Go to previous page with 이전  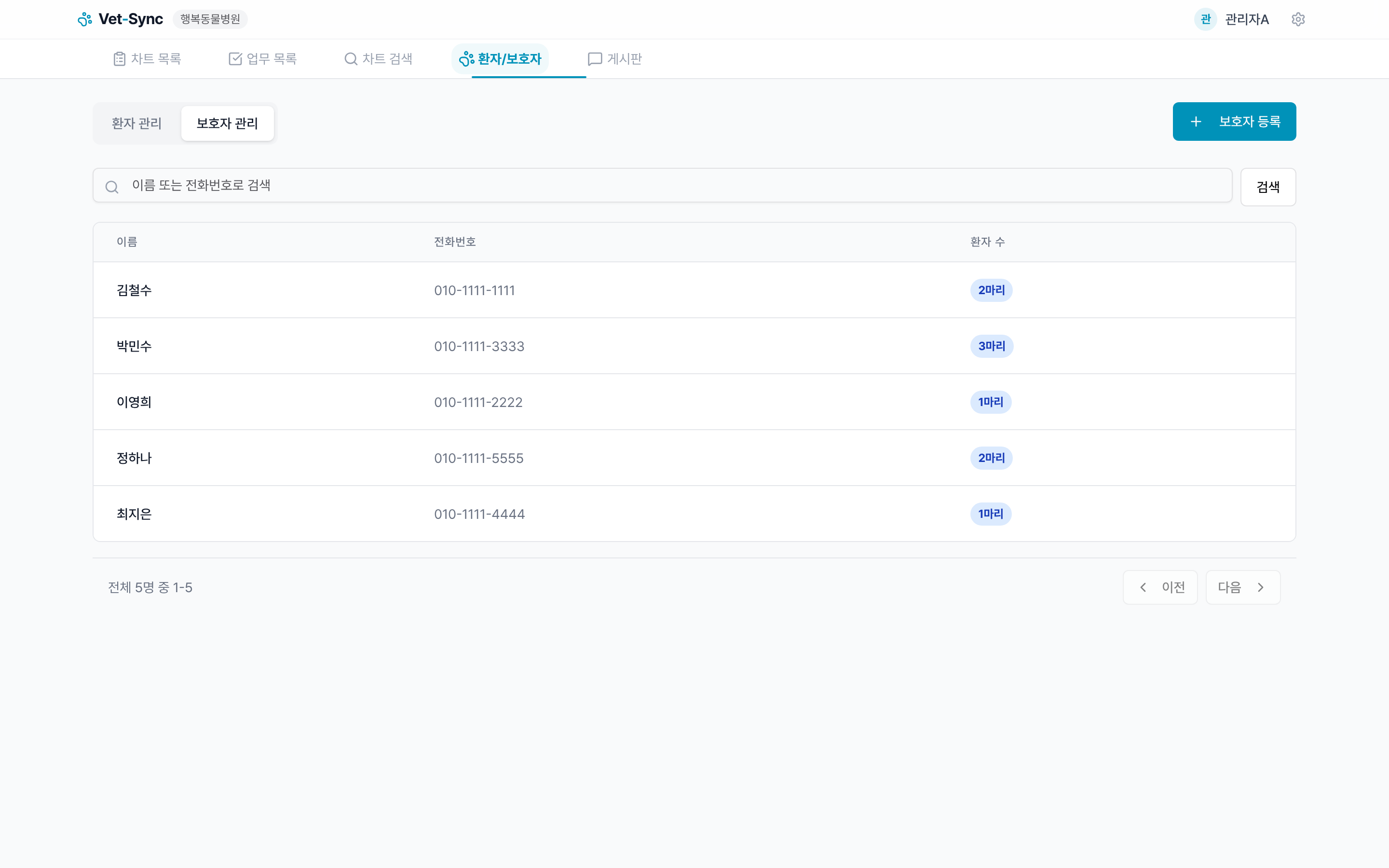click(x=1160, y=587)
